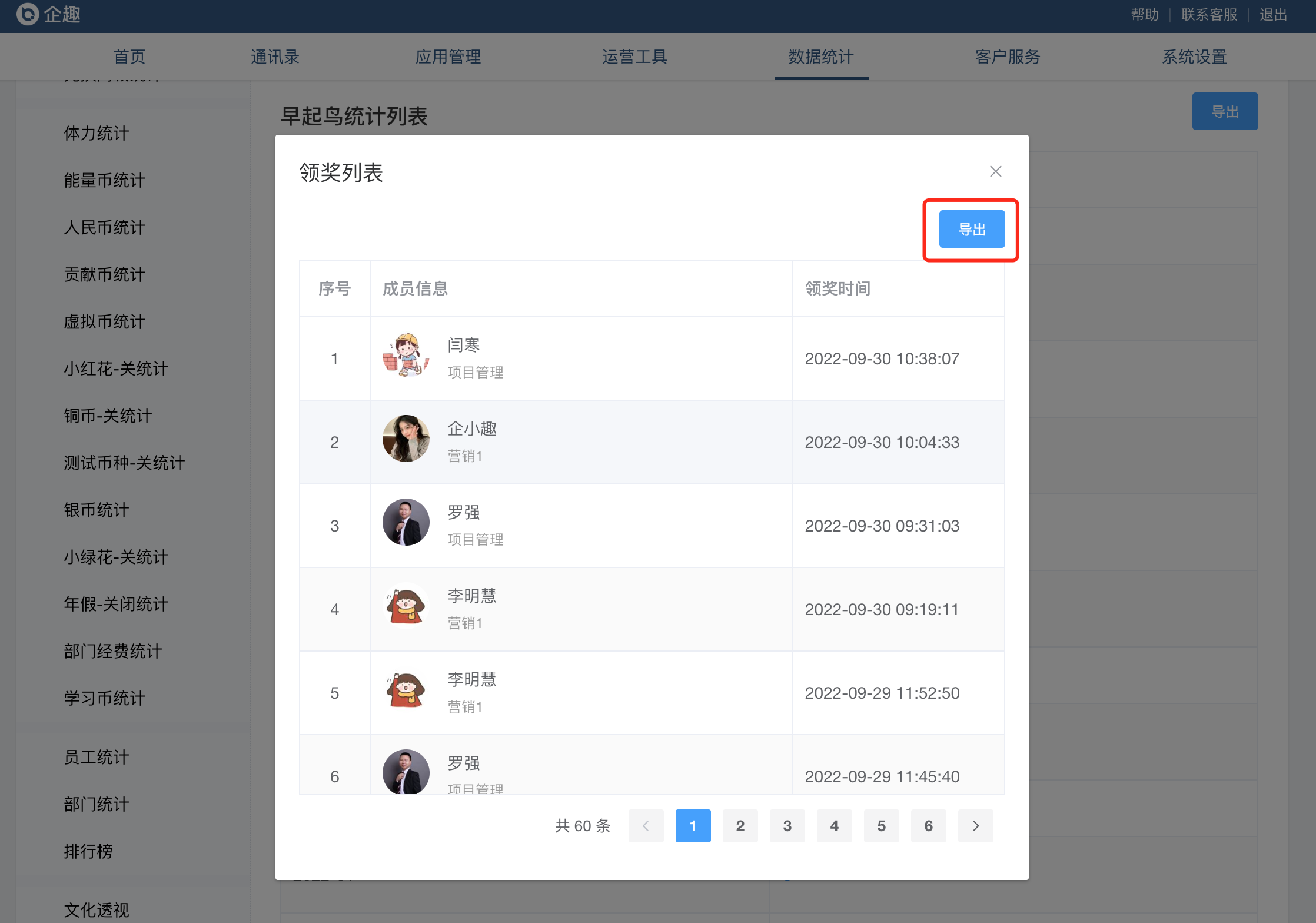Click 企小趣's avatar in row 2
This screenshot has height=923, width=1316.
pyautogui.click(x=406, y=439)
